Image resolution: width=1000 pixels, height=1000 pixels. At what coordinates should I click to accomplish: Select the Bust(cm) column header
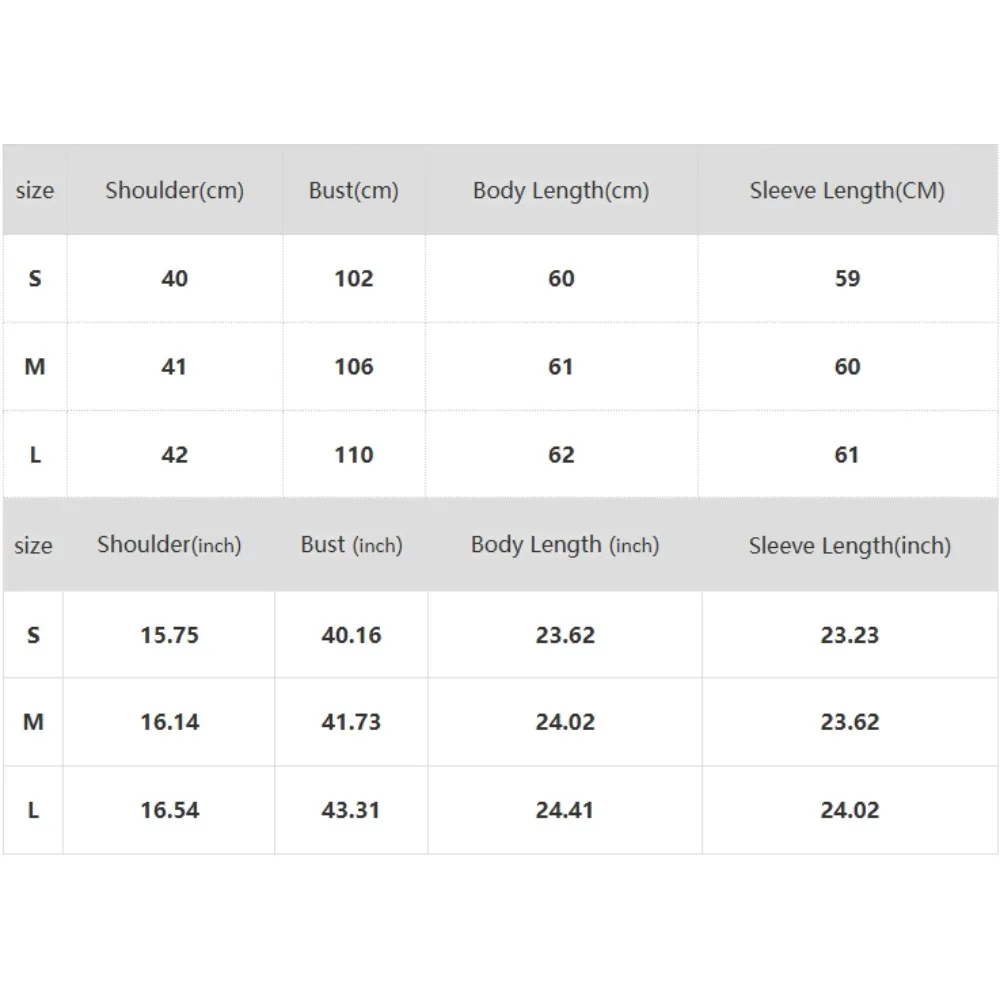pos(353,190)
